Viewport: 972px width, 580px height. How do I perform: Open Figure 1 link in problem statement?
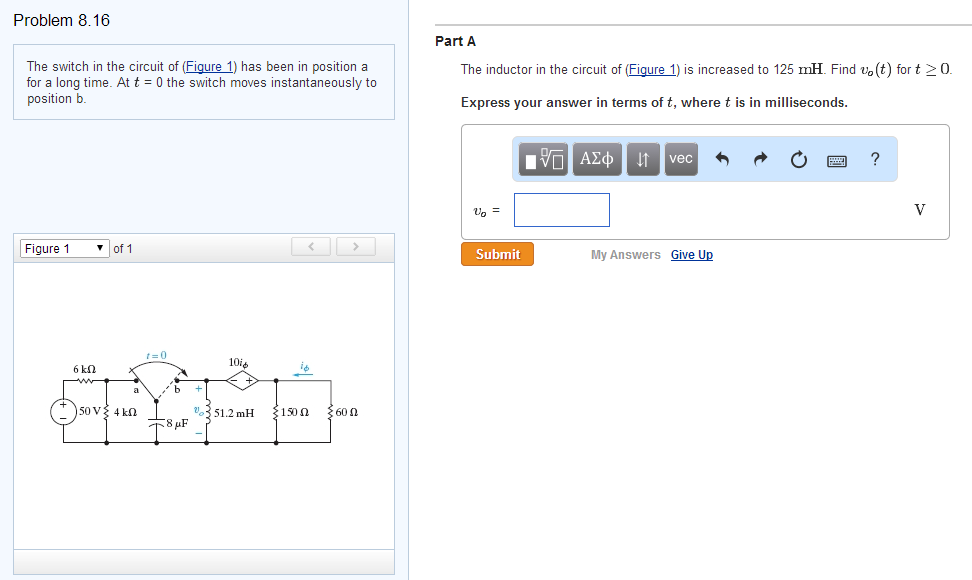tap(210, 66)
